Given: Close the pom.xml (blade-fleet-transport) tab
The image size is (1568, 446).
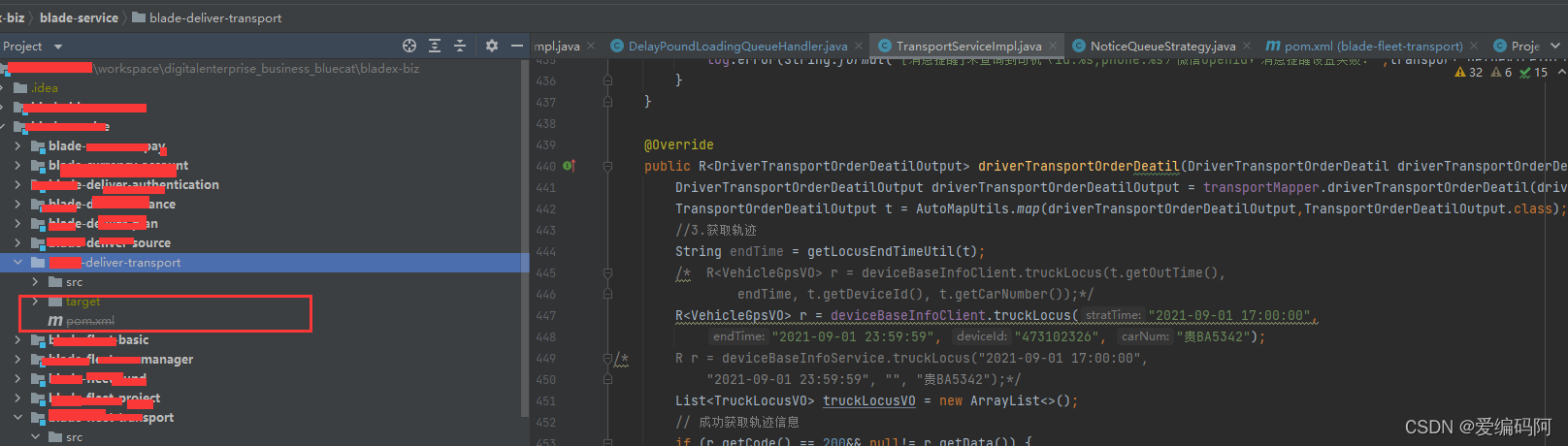Looking at the screenshot, I should pyautogui.click(x=1474, y=46).
